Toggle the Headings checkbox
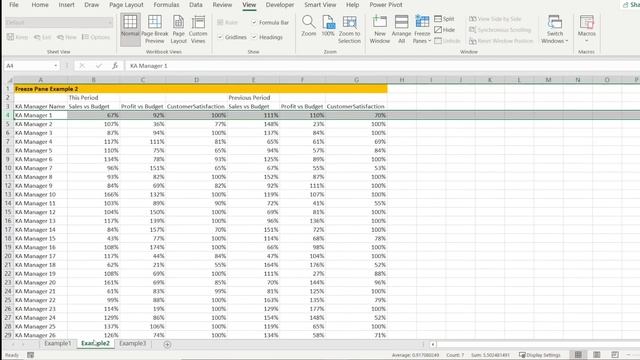 [x=267, y=37]
